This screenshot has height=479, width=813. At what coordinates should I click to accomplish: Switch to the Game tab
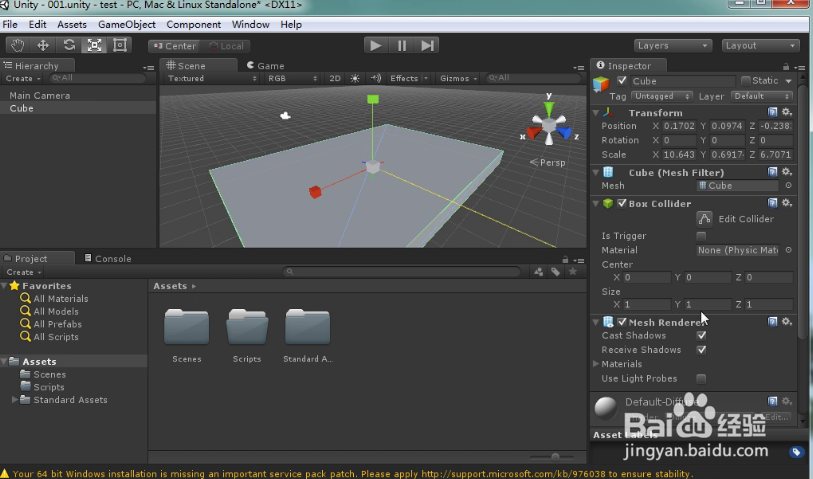pyautogui.click(x=265, y=66)
